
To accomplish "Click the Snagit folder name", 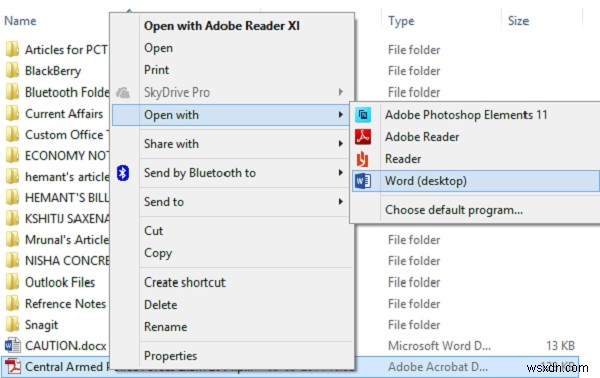I will click(41, 325).
